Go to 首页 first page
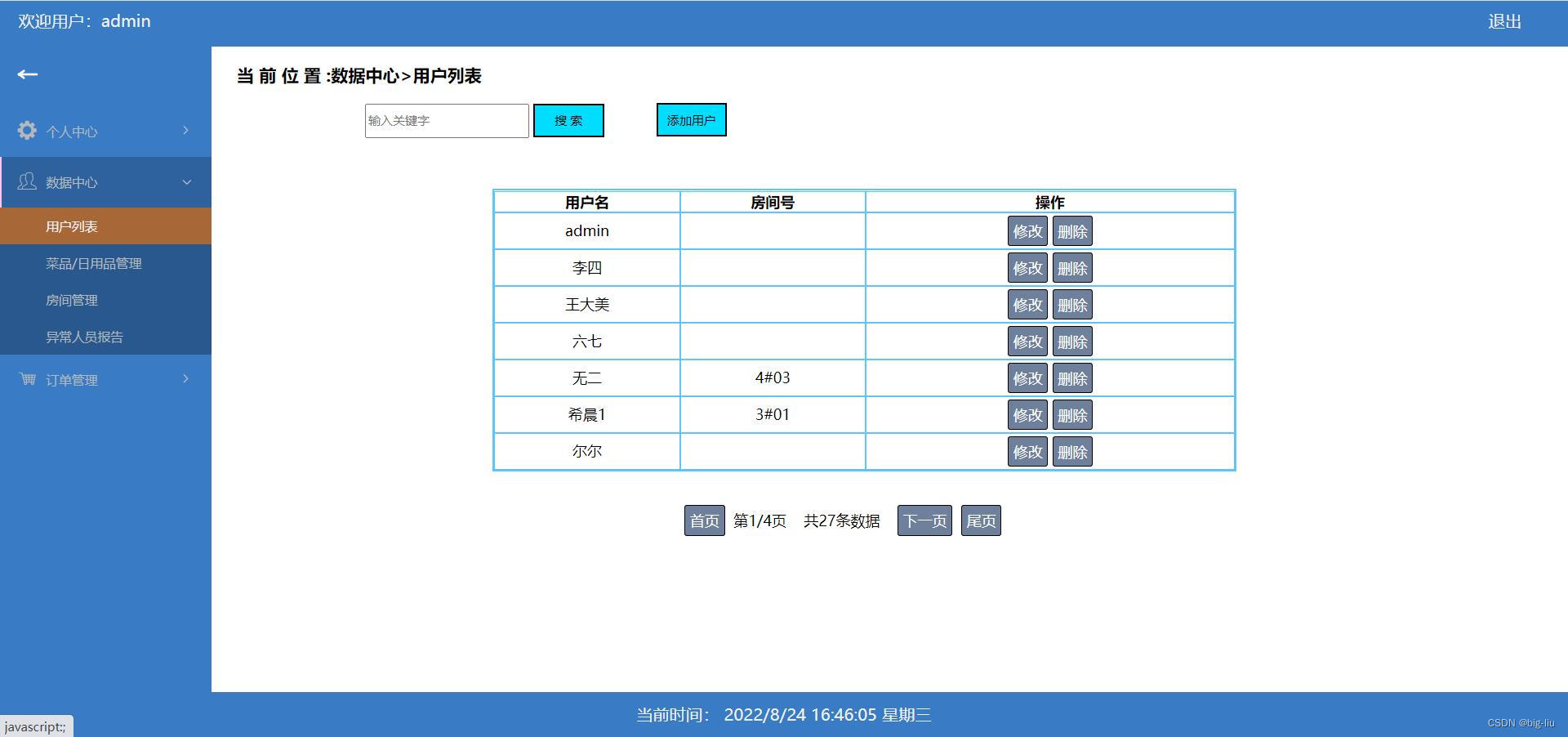Viewport: 1568px width, 737px height. point(704,520)
